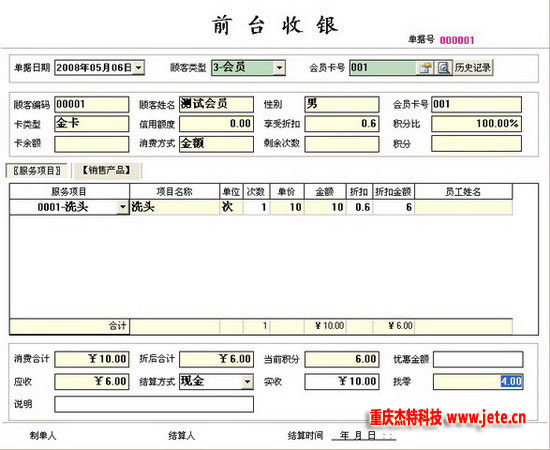Click the 折扣金额 cell showing 6
550x450 pixels.
(393, 207)
